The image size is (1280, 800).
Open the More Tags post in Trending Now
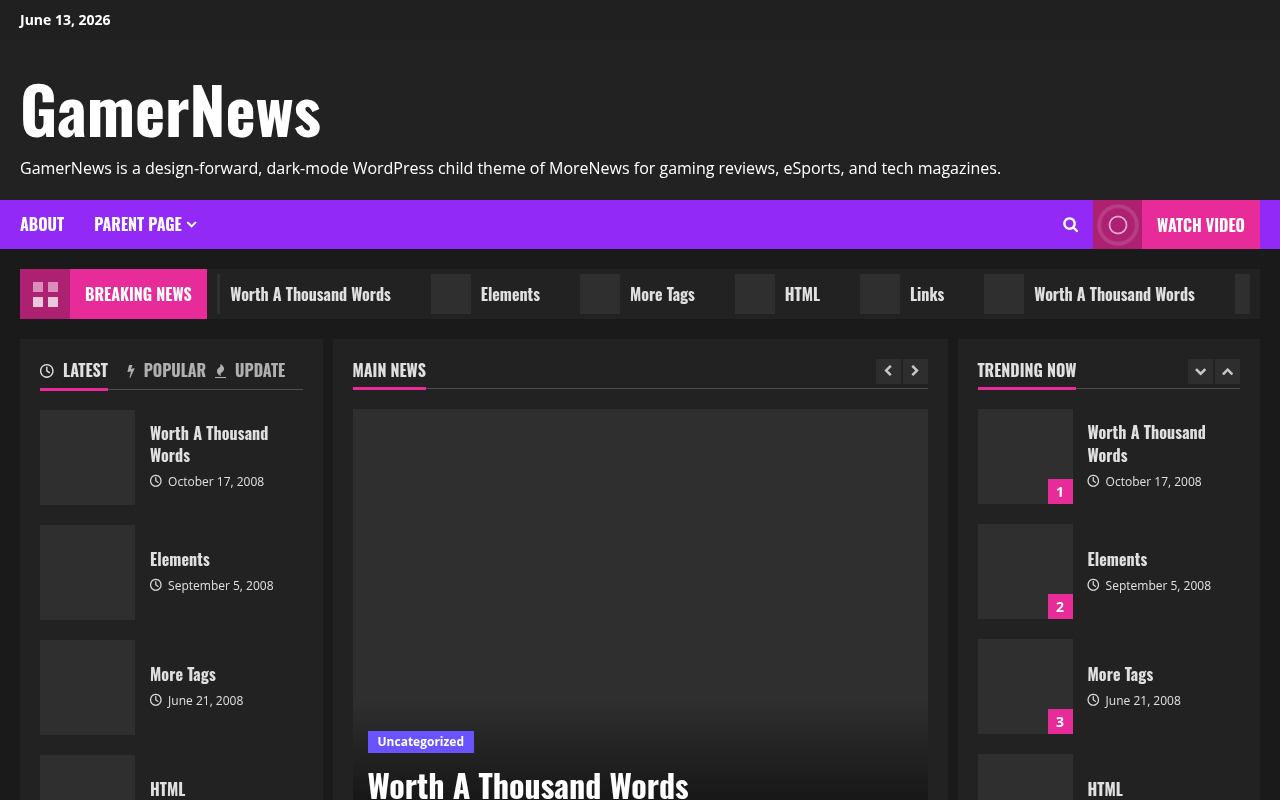[1120, 674]
